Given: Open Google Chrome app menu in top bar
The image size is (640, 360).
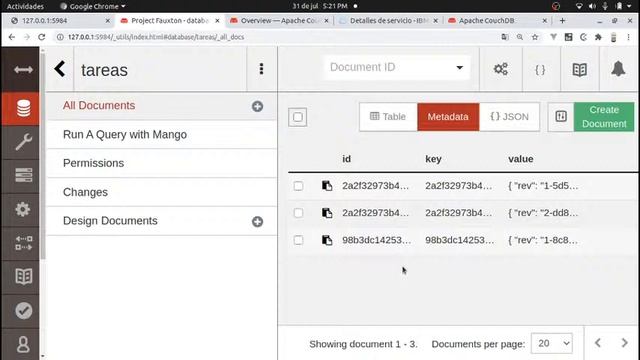Looking at the screenshot, I should (93, 6).
